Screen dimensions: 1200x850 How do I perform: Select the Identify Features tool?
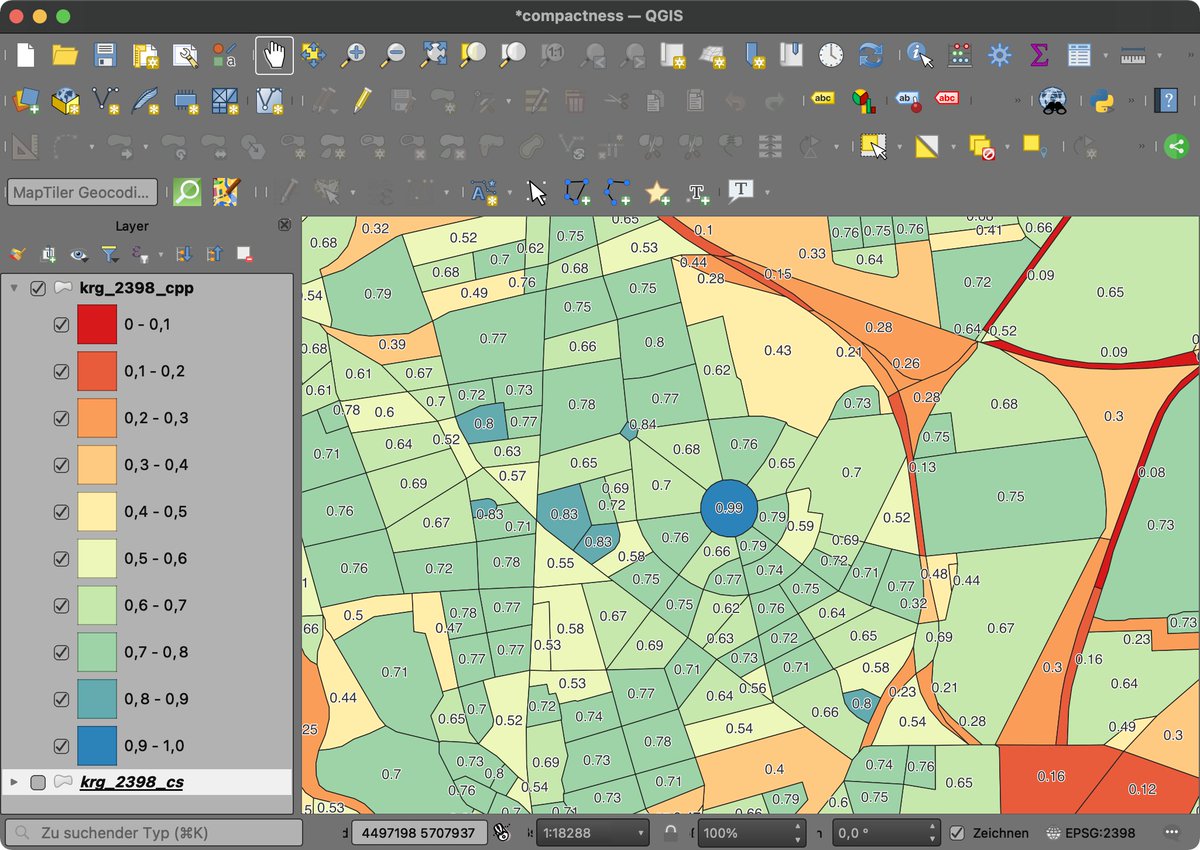pos(920,55)
